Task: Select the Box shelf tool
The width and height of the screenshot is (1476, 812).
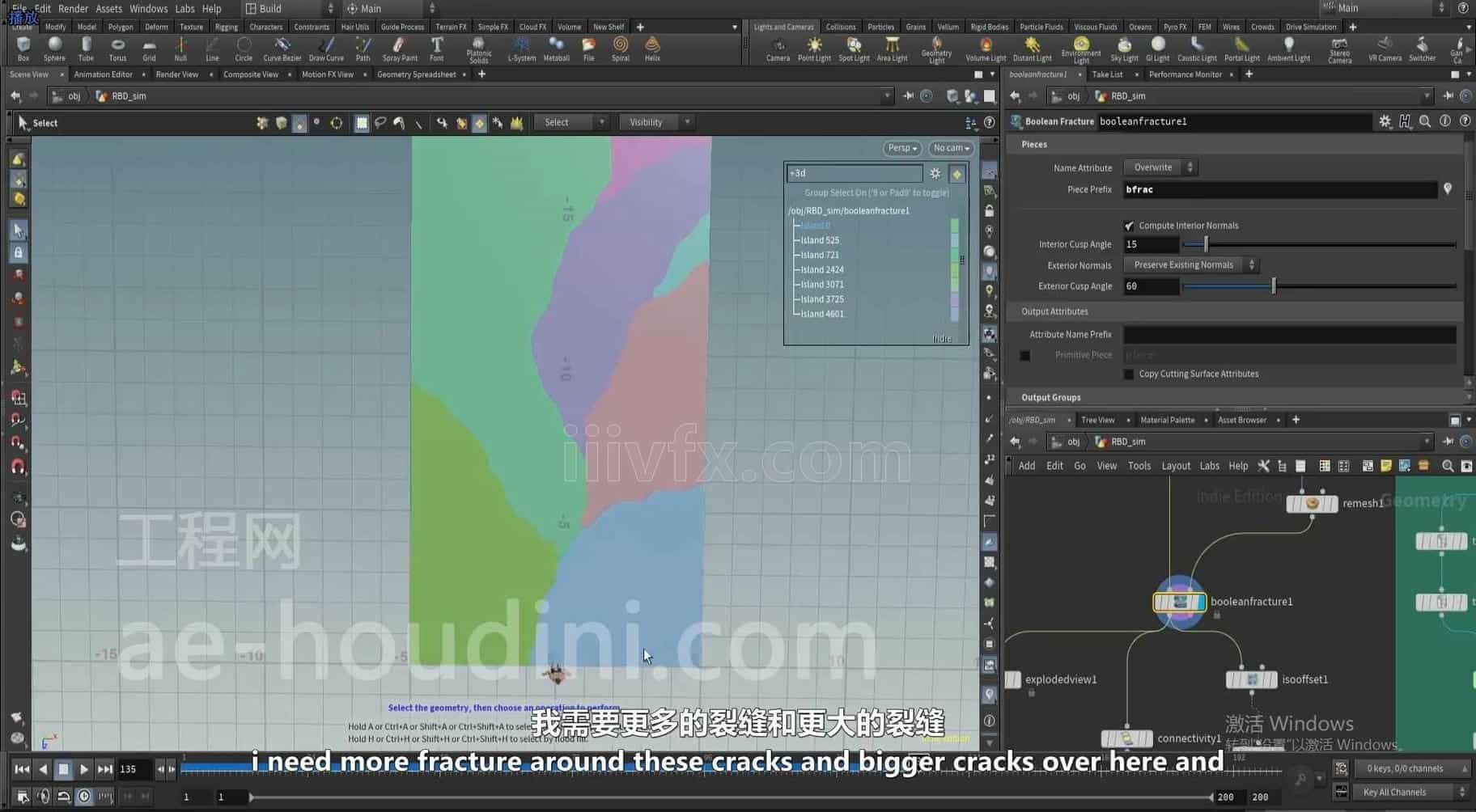Action: (x=23, y=49)
